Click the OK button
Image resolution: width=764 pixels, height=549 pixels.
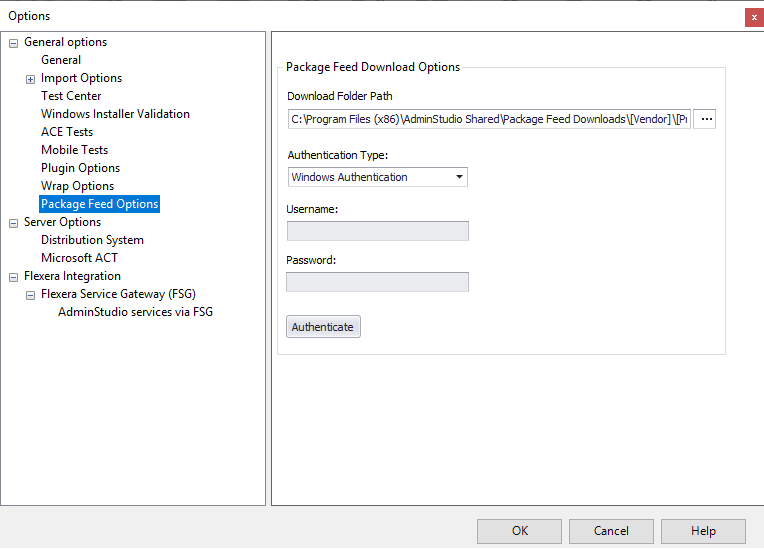519,531
